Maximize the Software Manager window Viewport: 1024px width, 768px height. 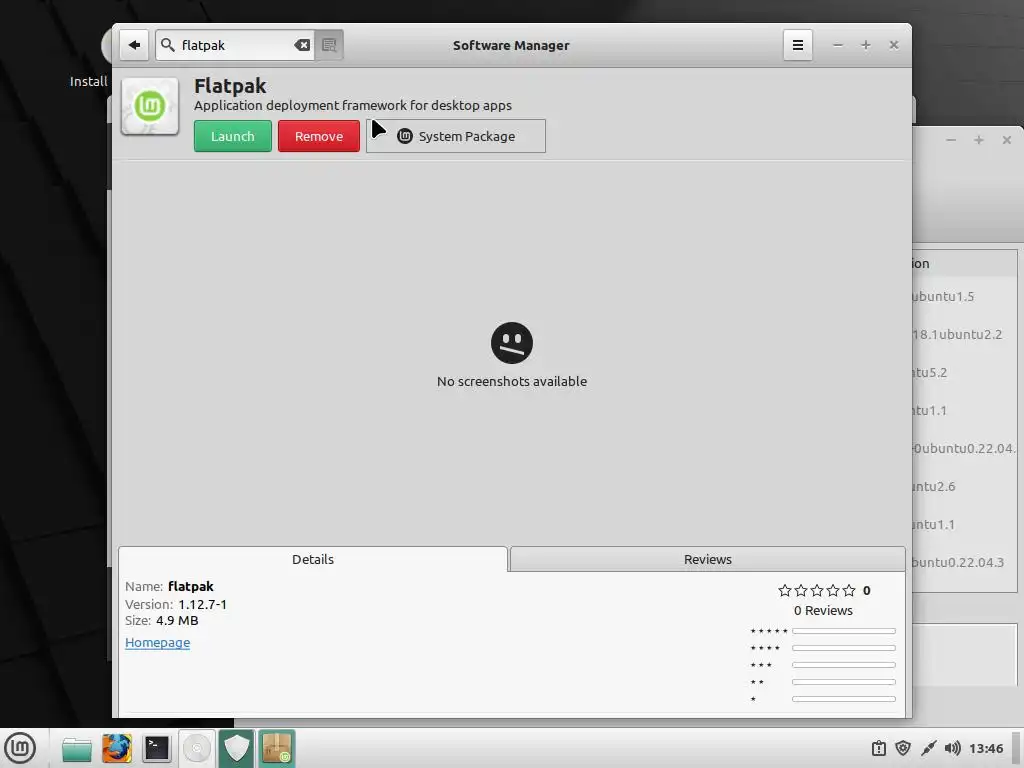tap(866, 45)
